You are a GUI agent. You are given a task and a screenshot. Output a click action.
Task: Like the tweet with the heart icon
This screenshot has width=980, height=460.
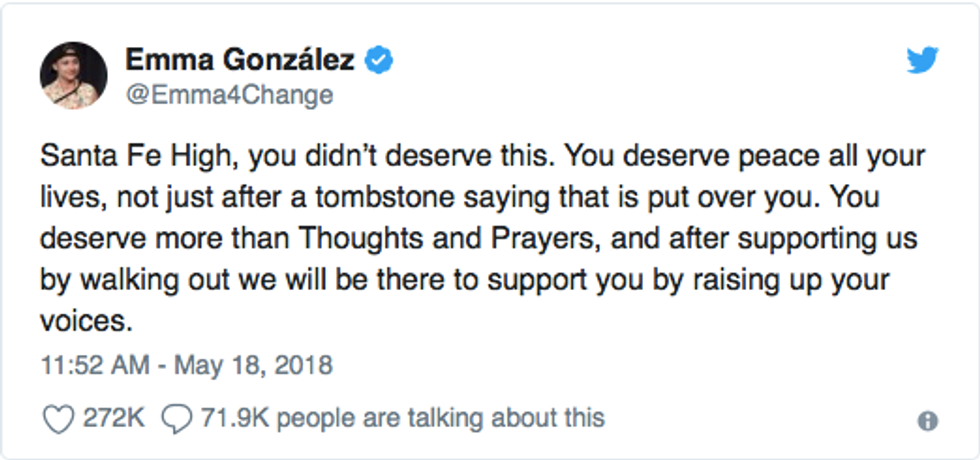point(59,417)
